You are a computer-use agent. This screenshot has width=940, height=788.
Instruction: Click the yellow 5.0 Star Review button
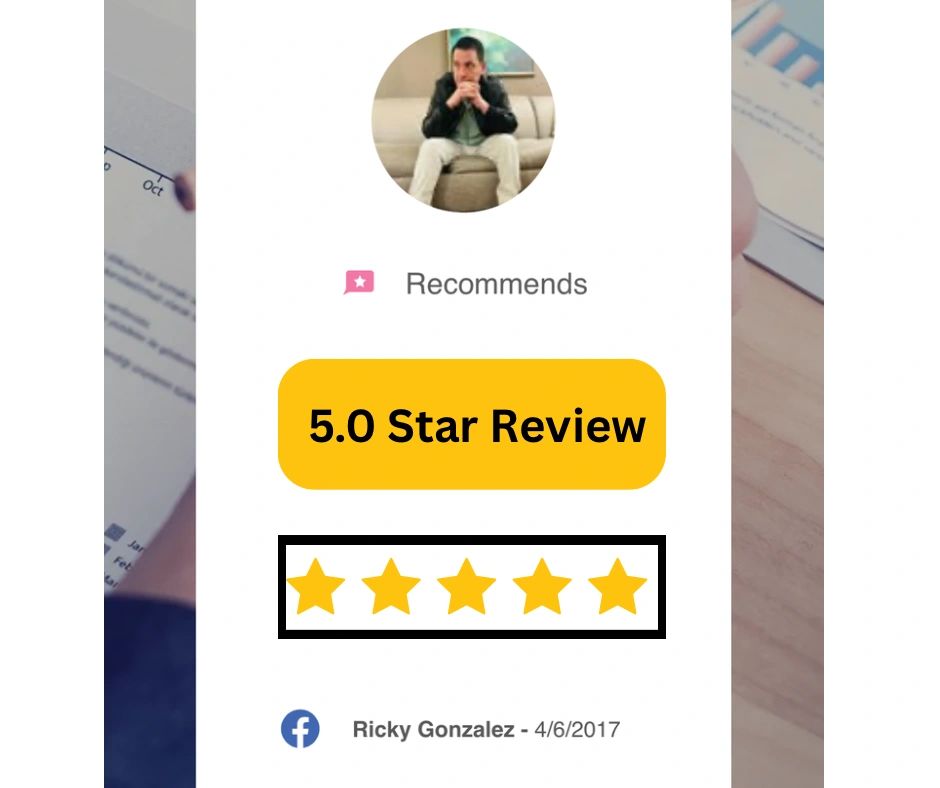pos(472,424)
